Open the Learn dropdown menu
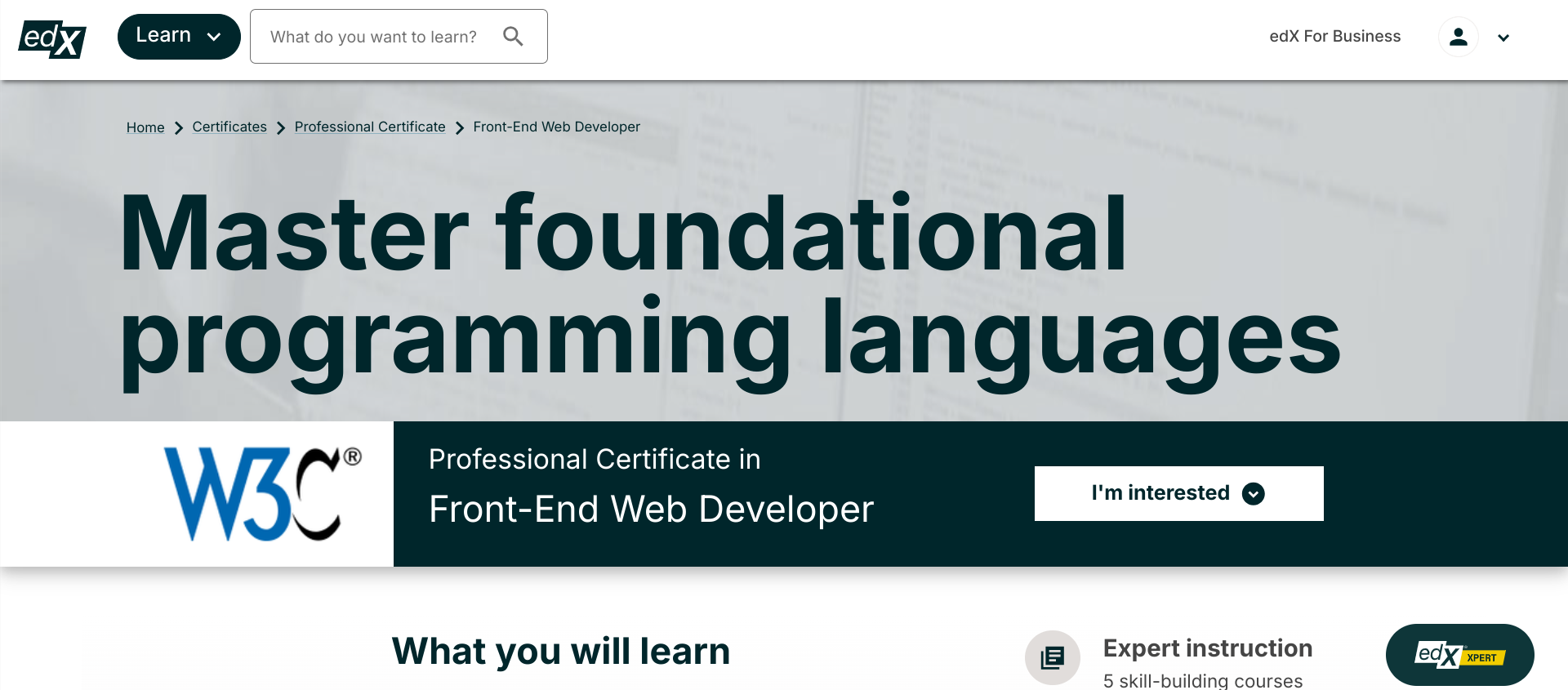This screenshot has width=1568, height=690. click(179, 37)
